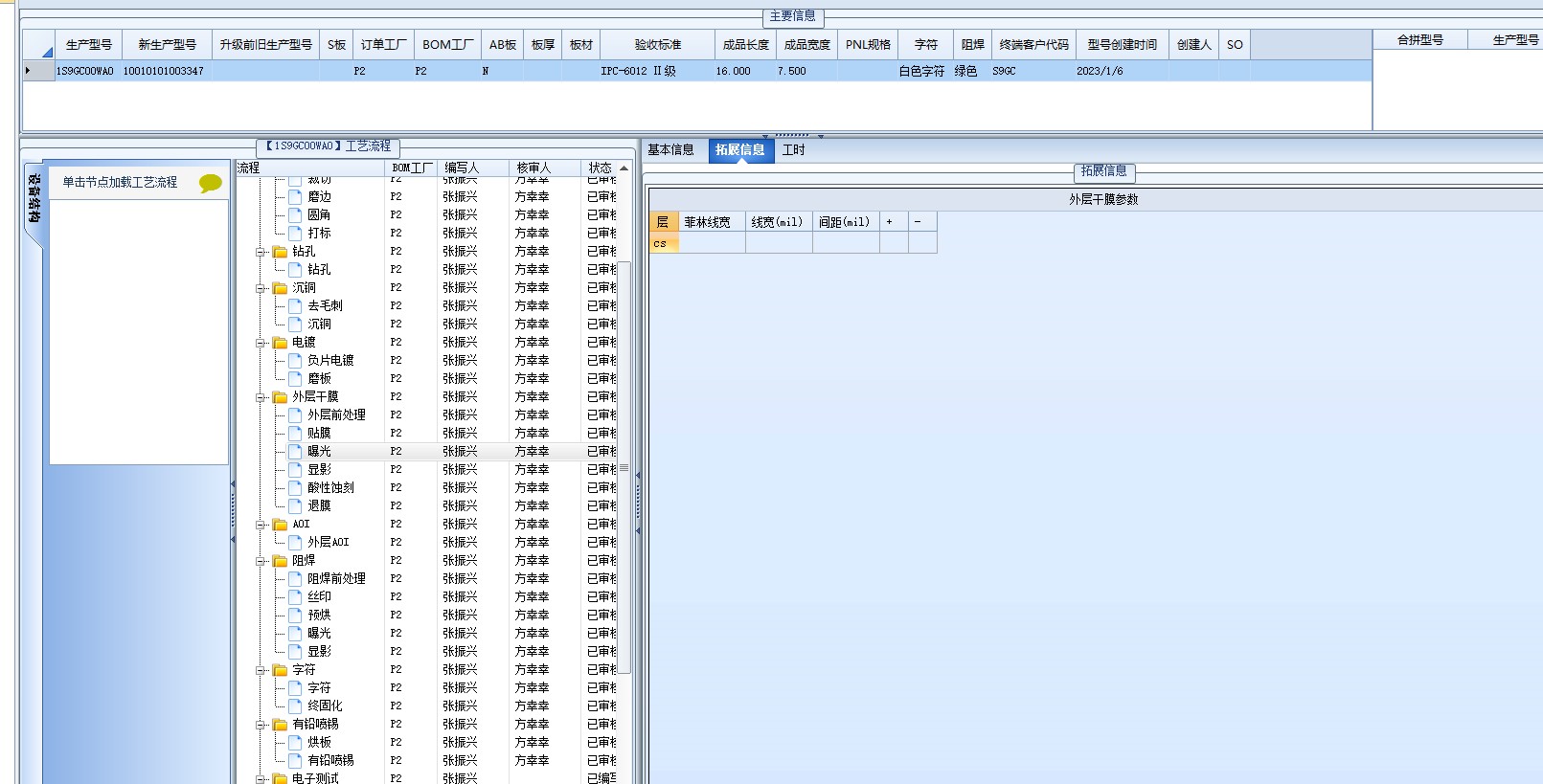Select the 1S9GC00WA0 row in main grid
The height and width of the screenshot is (784, 1543).
pos(697,71)
